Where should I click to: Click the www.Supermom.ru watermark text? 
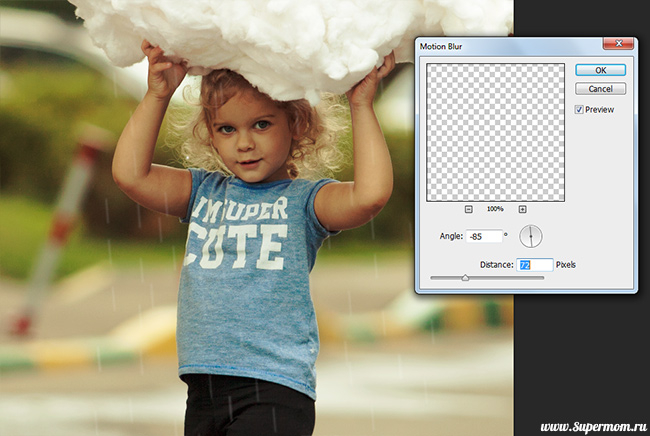[x=577, y=421]
